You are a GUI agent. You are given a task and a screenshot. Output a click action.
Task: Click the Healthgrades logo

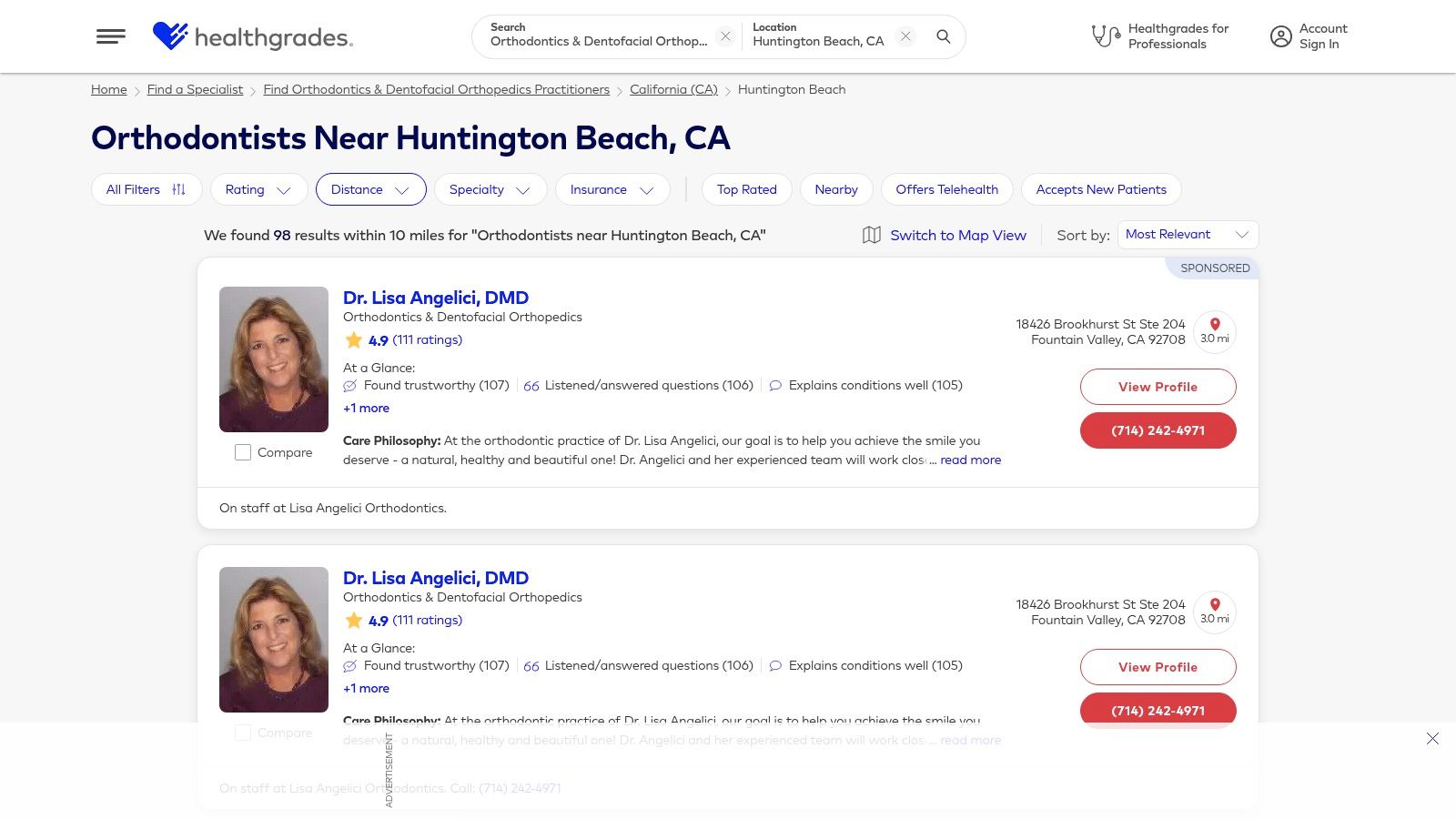pos(252,36)
